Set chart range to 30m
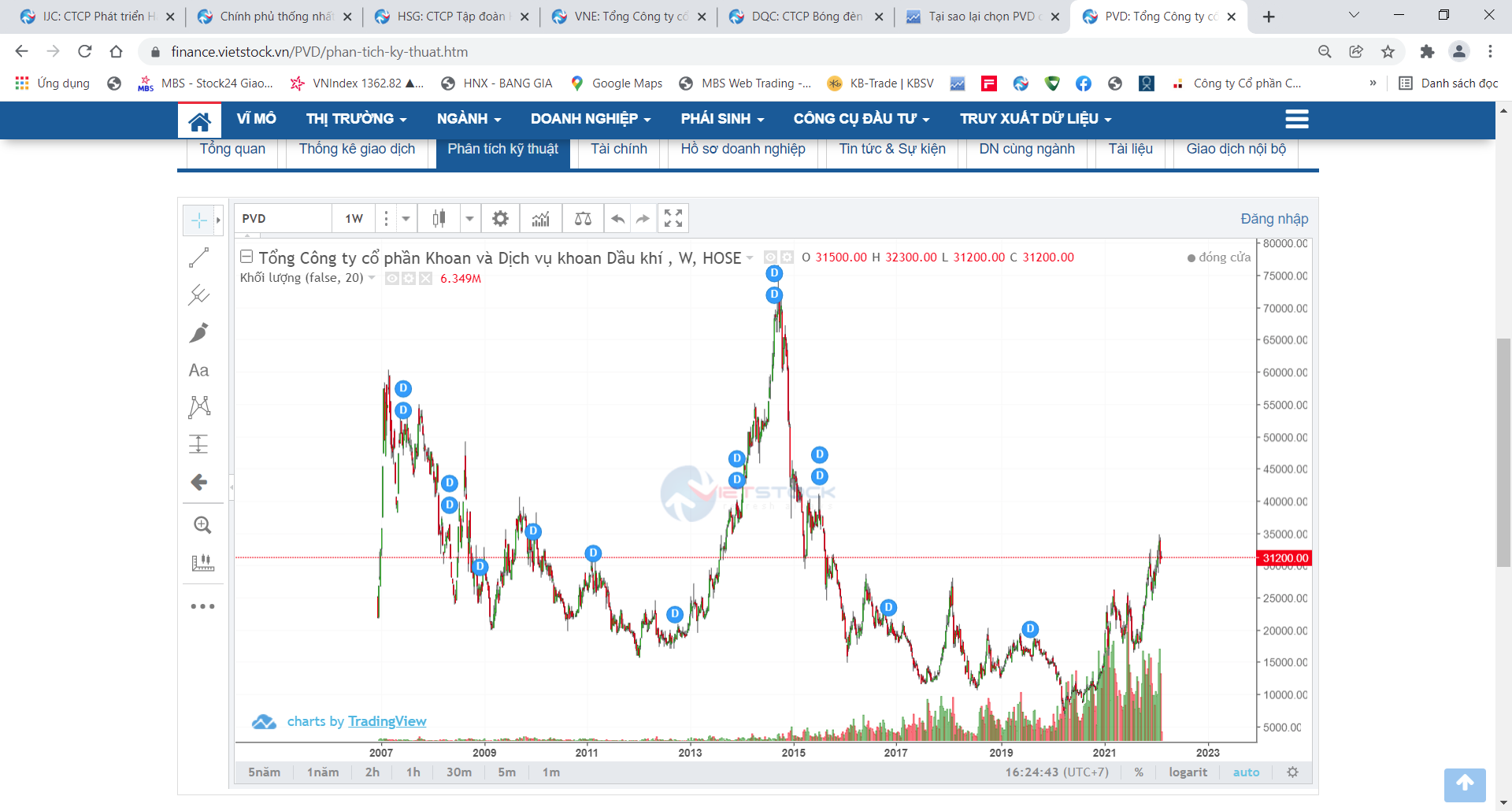Viewport: 1512px width, 811px height. tap(459, 772)
